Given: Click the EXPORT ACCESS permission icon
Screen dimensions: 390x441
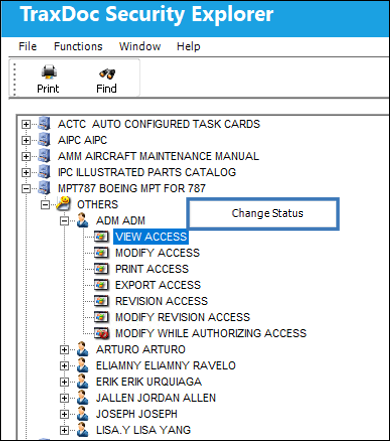Looking at the screenshot, I should coord(101,285).
